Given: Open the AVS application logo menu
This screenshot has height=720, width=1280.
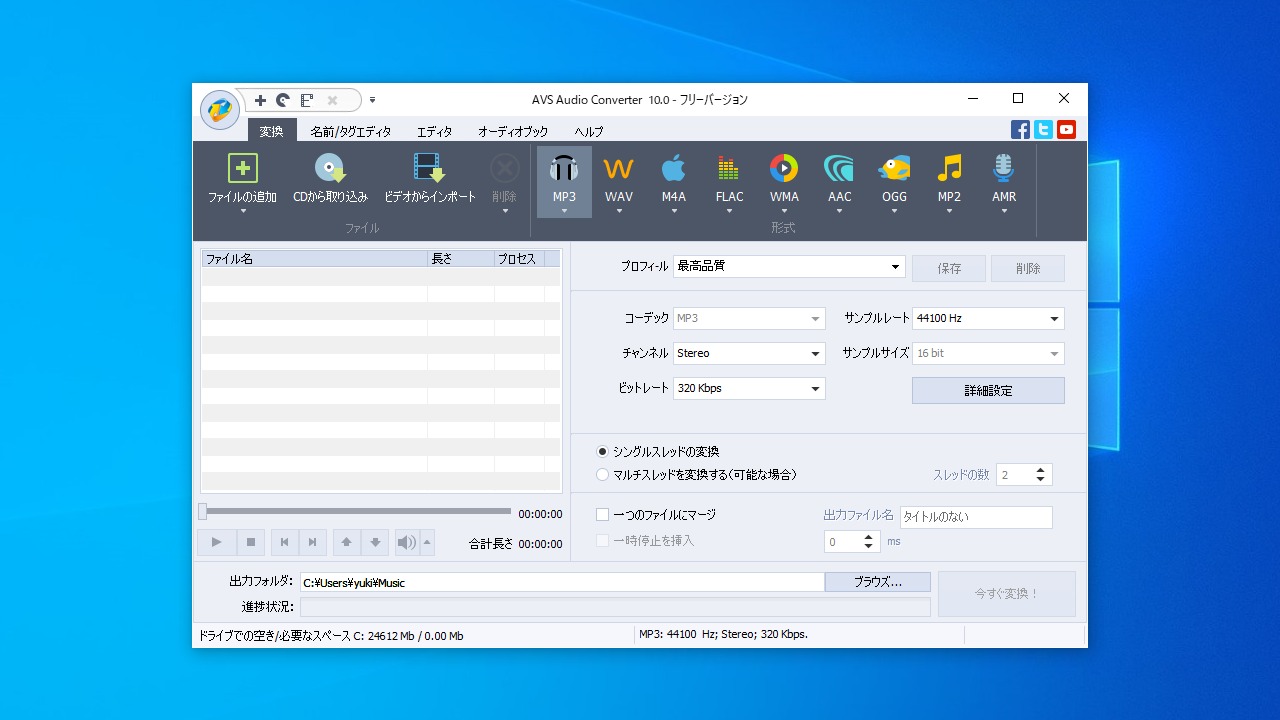Looking at the screenshot, I should [220, 109].
